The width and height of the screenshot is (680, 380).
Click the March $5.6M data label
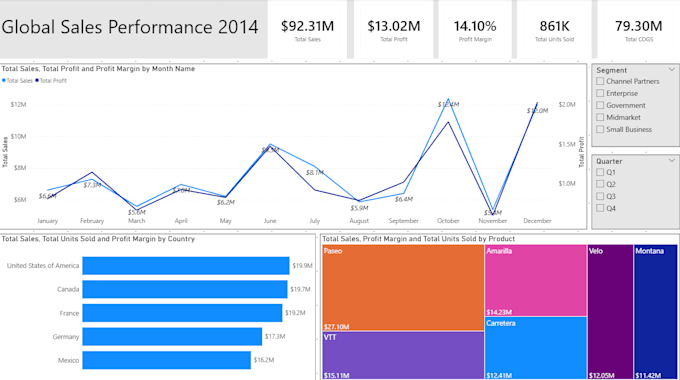coord(137,213)
